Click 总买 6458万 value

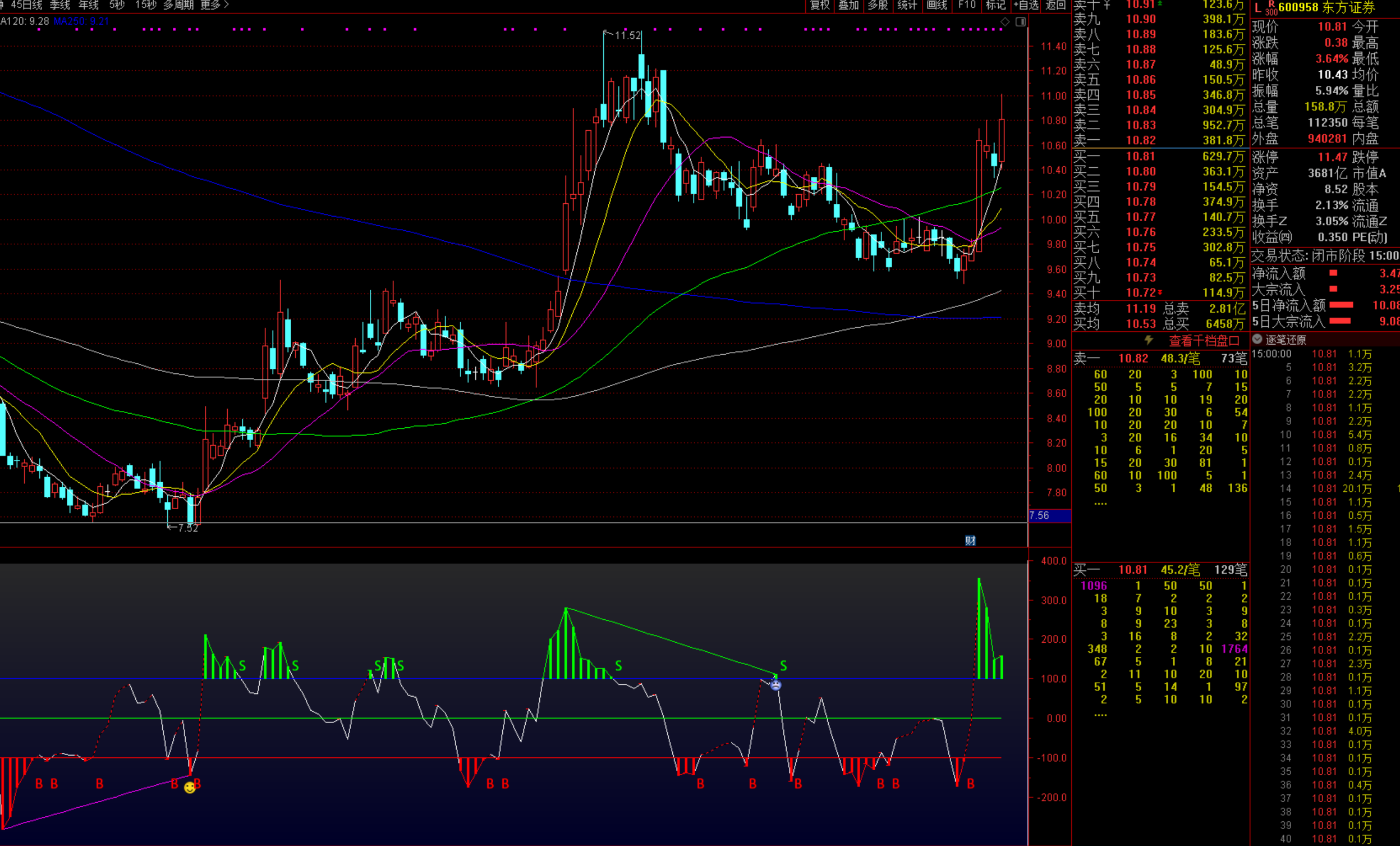click(x=1225, y=323)
